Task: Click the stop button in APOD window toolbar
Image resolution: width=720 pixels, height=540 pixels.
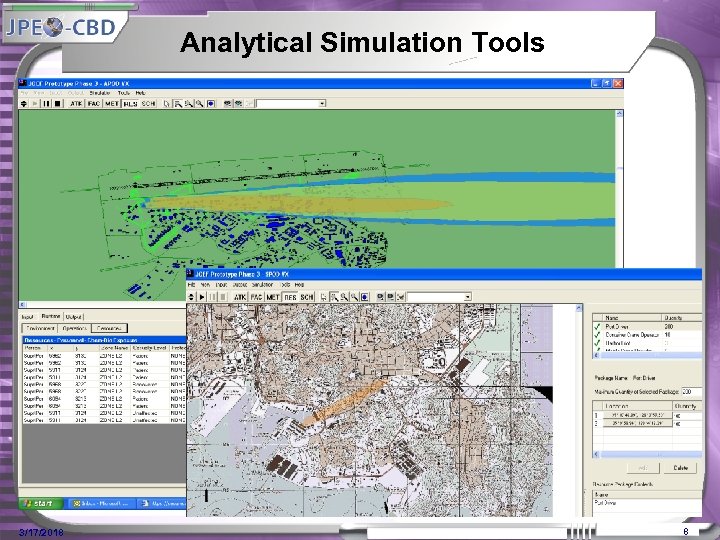Action: tap(57, 103)
